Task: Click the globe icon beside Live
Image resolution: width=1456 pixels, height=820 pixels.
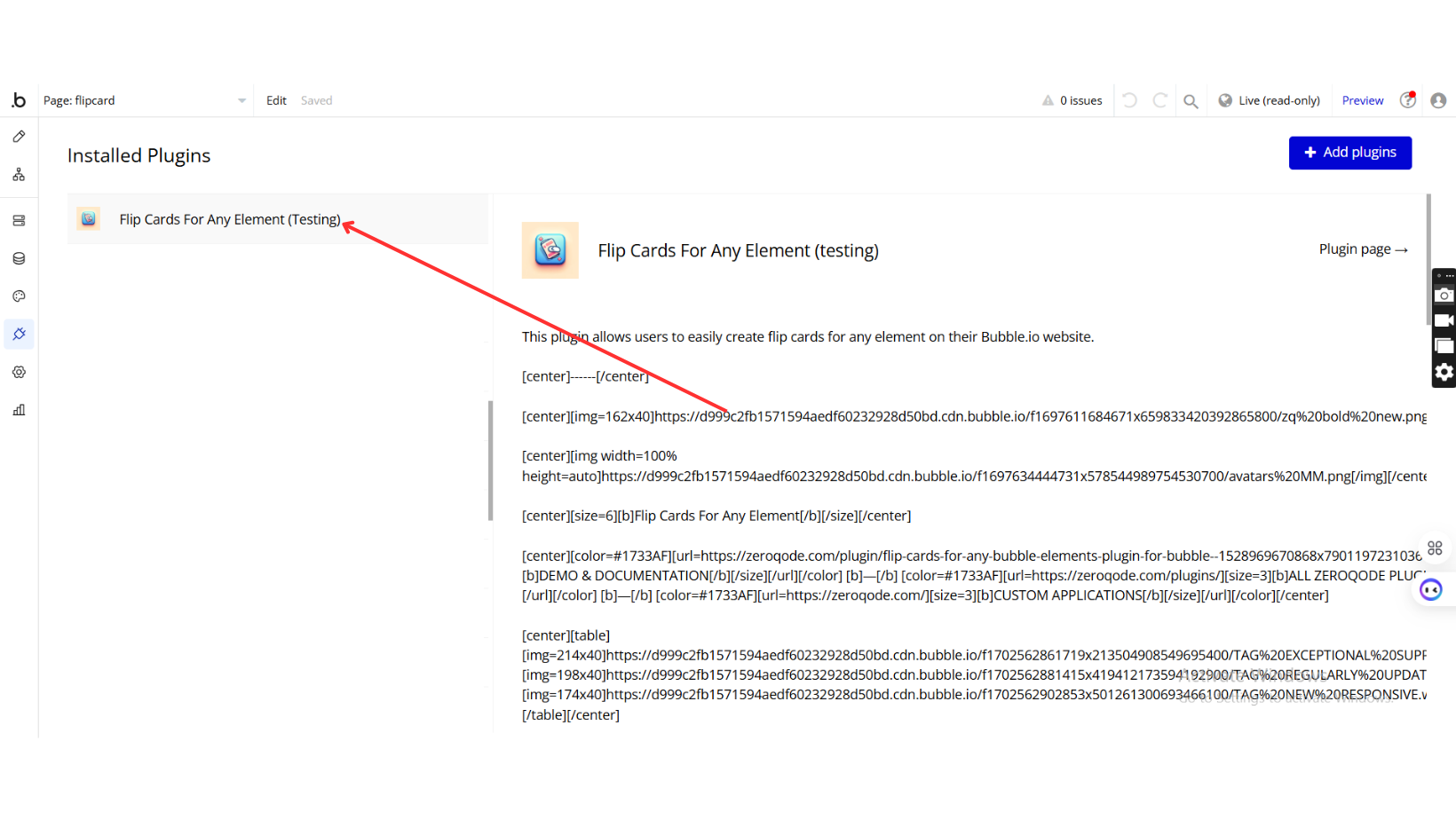Action: [1225, 100]
